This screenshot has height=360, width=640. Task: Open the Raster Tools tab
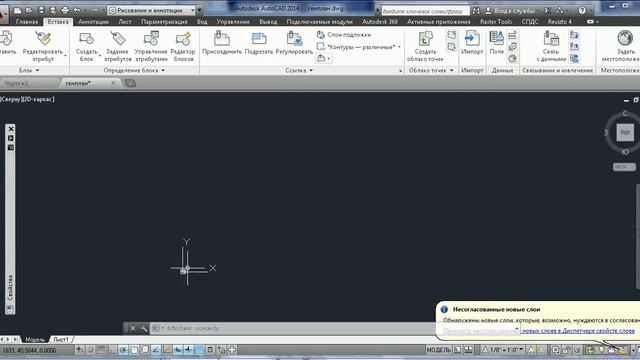[x=496, y=22]
